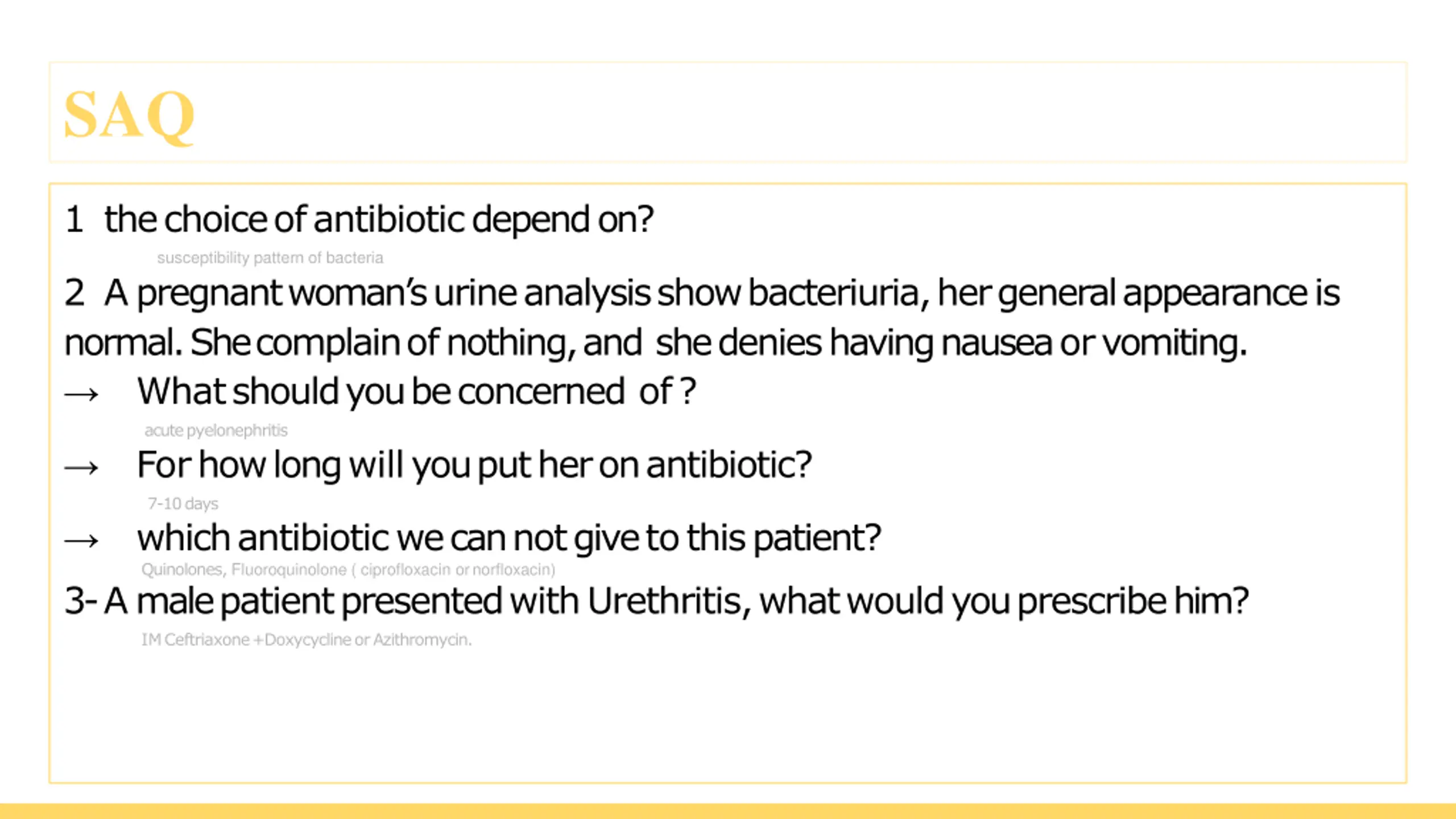Click the 'Quinolones, Fluoroquinolone' answer line
Image resolution: width=1456 pixels, height=819 pixels.
pos(348,570)
